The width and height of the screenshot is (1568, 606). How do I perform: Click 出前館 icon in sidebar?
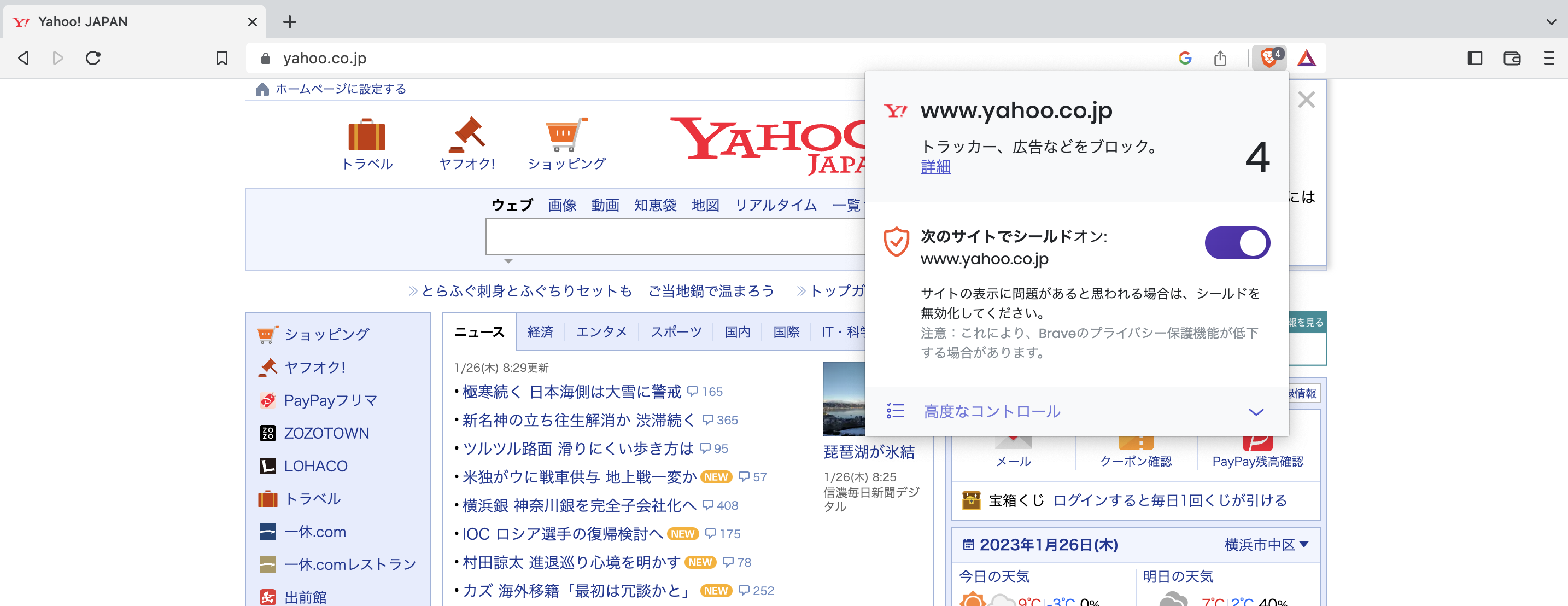coord(268,597)
